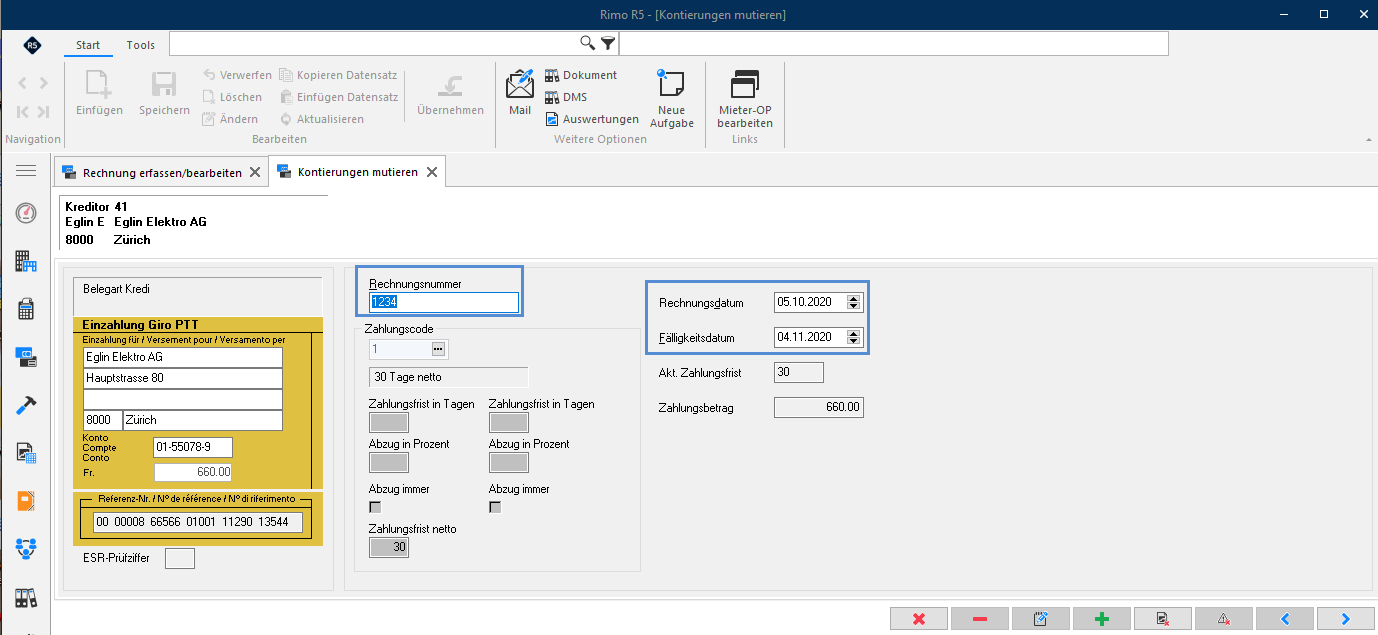Click the Rechnungsnummer input field
Image resolution: width=1378 pixels, height=635 pixels.
(x=444, y=303)
